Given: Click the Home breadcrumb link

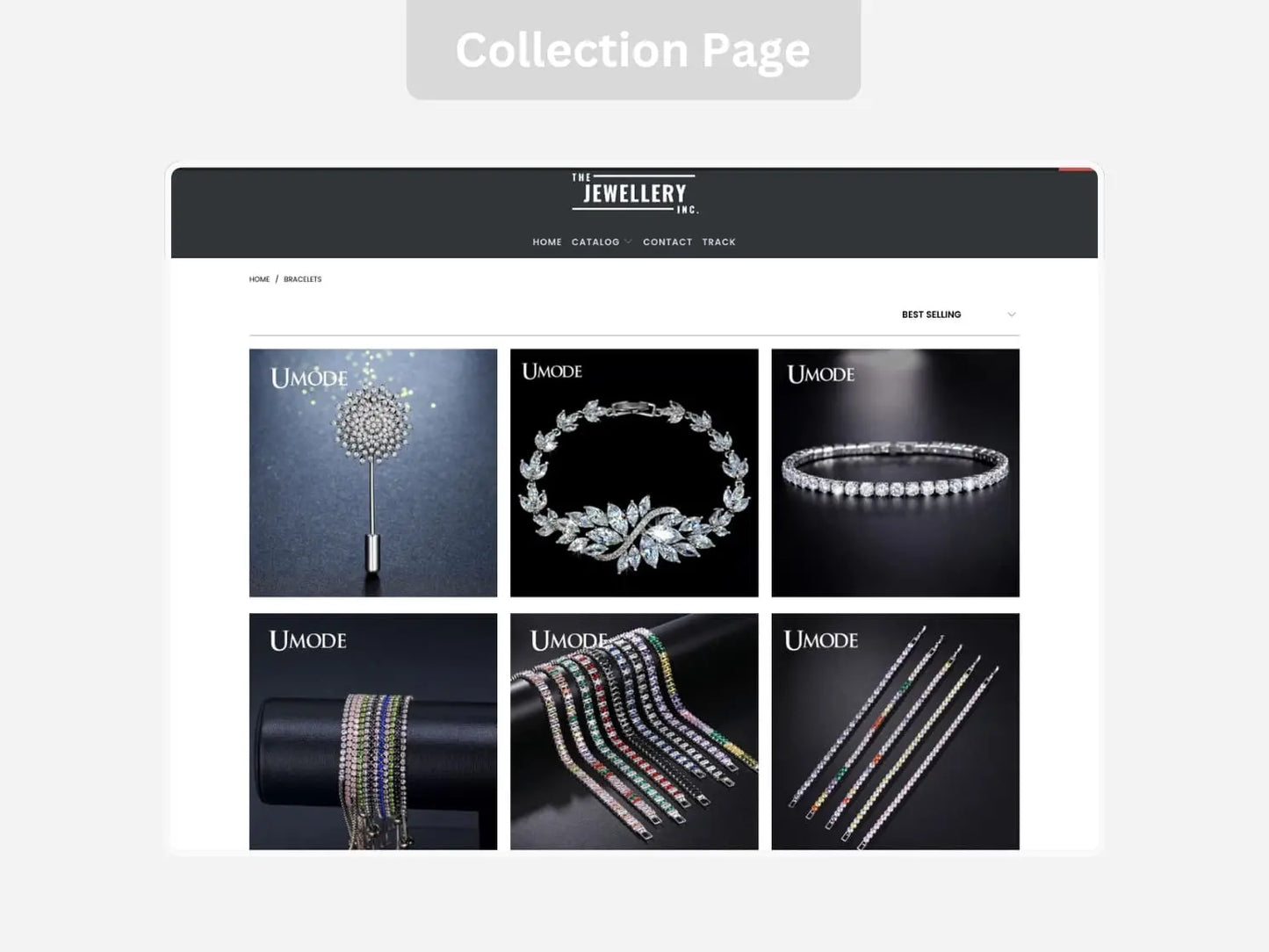Looking at the screenshot, I should pyautogui.click(x=259, y=279).
